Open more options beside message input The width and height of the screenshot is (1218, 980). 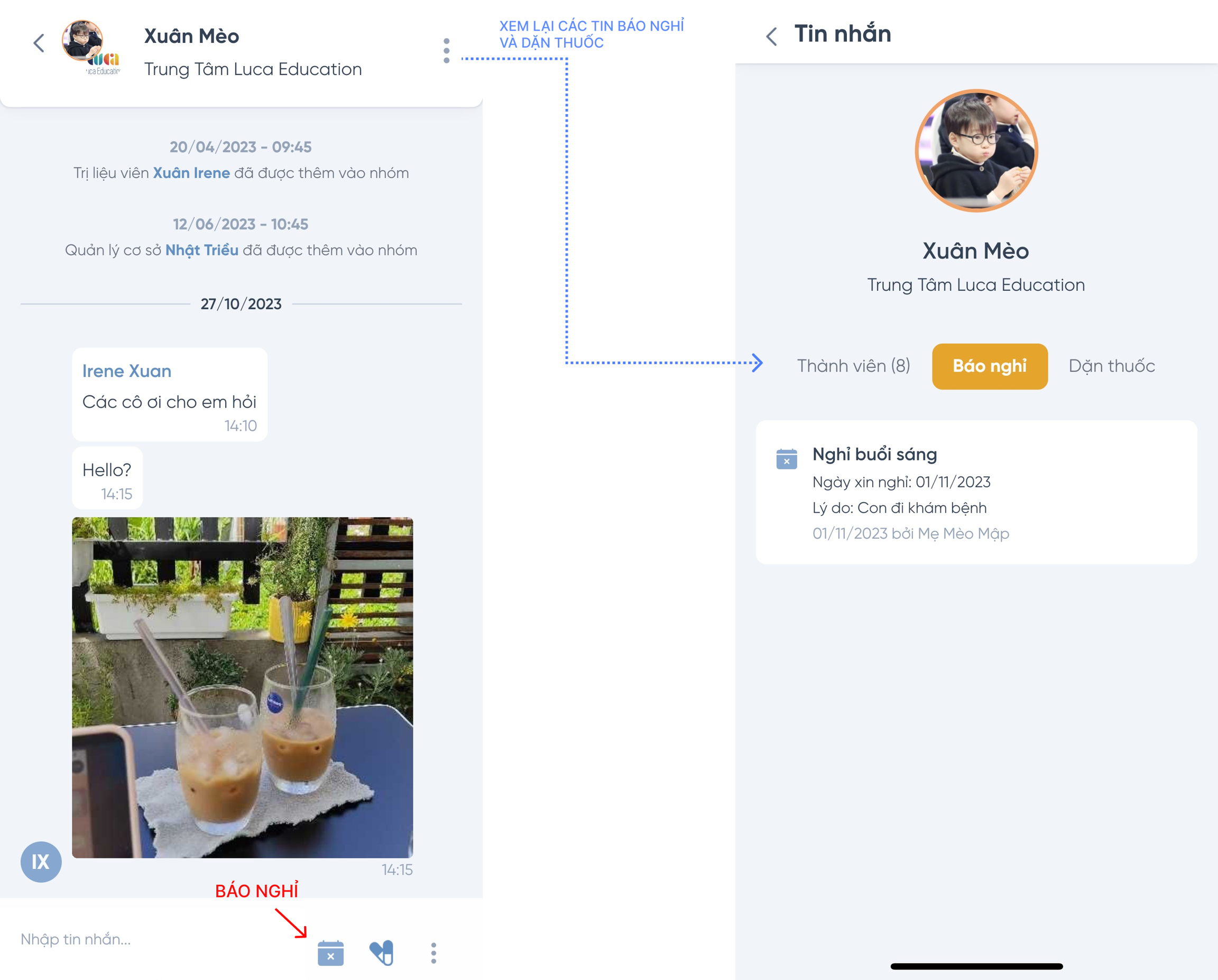pos(433,953)
